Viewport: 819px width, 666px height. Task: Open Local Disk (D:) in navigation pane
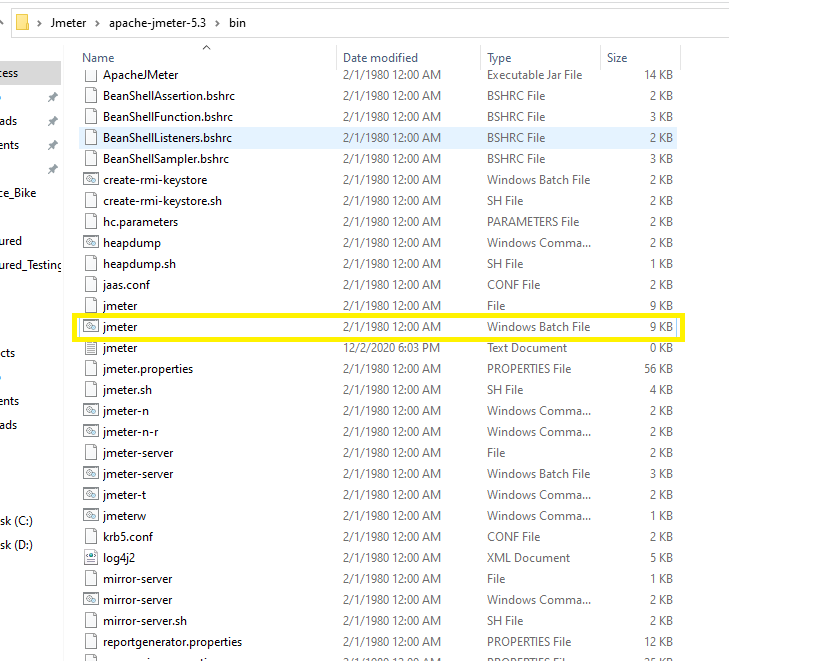[x=16, y=545]
